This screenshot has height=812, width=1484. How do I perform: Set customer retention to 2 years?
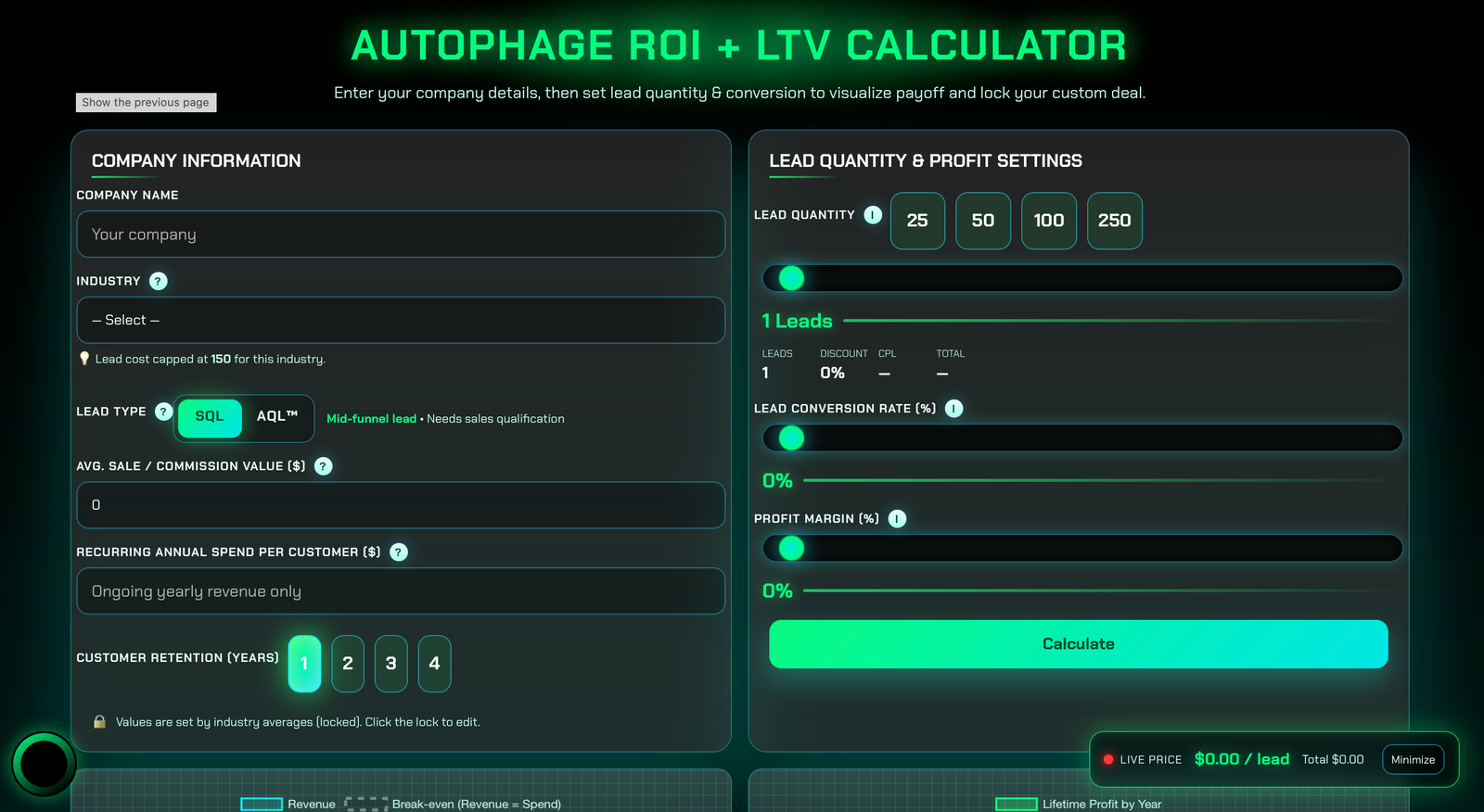[348, 664]
